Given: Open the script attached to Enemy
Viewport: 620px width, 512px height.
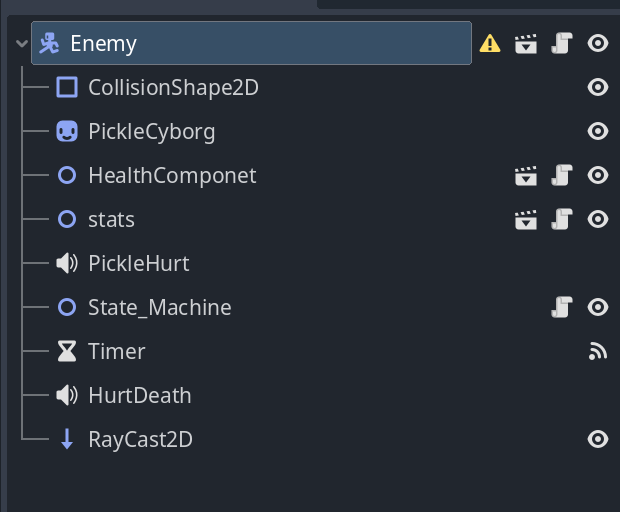Looking at the screenshot, I should pyautogui.click(x=562, y=43).
